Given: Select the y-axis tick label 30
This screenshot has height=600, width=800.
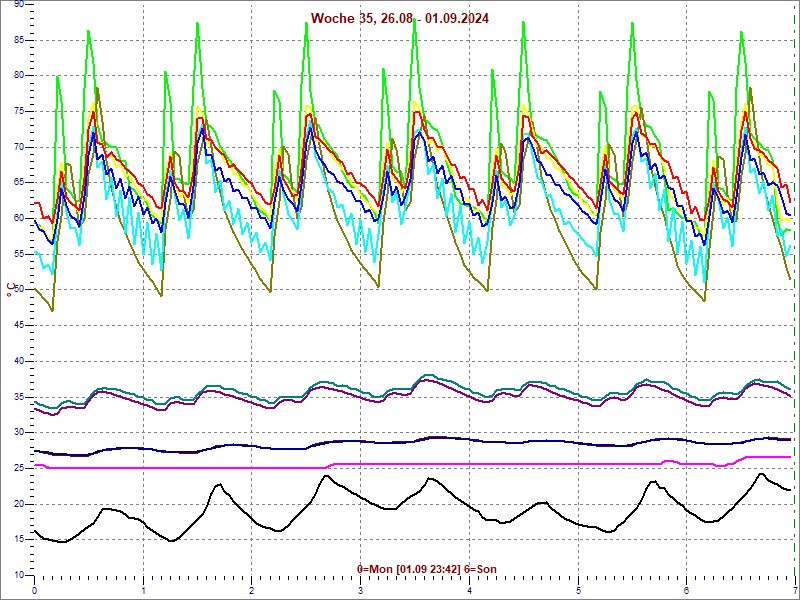Looking at the screenshot, I should pos(18,432).
